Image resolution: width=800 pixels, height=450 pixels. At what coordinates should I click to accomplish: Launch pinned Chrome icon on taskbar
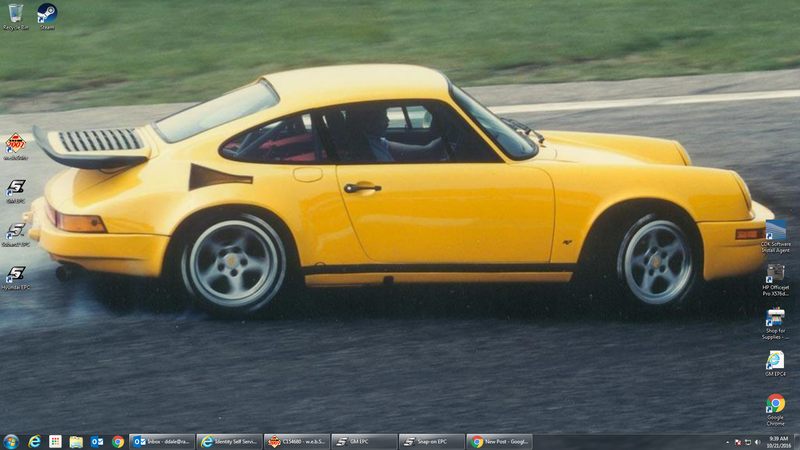pyautogui.click(x=118, y=442)
